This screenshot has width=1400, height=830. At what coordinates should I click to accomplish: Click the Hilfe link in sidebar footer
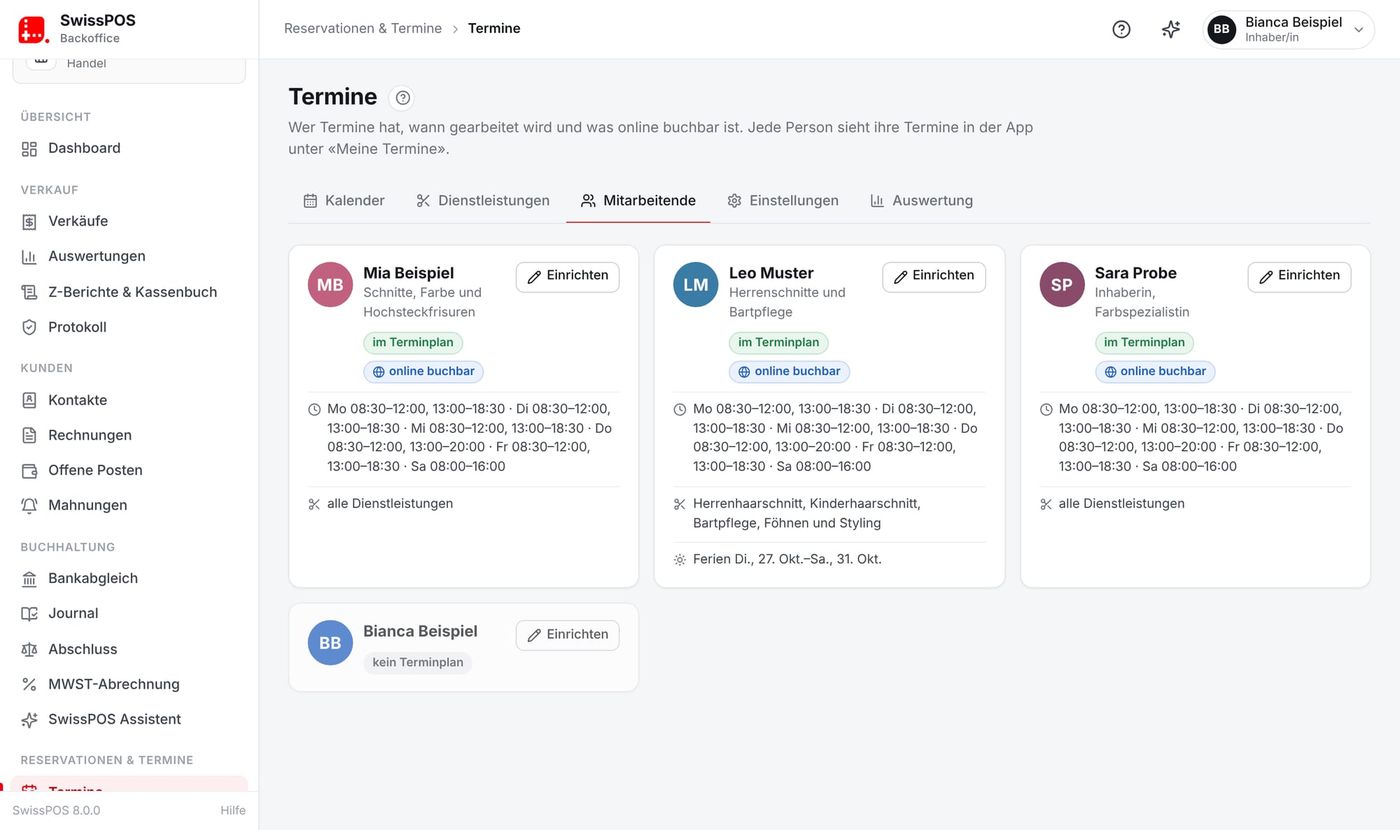point(233,810)
